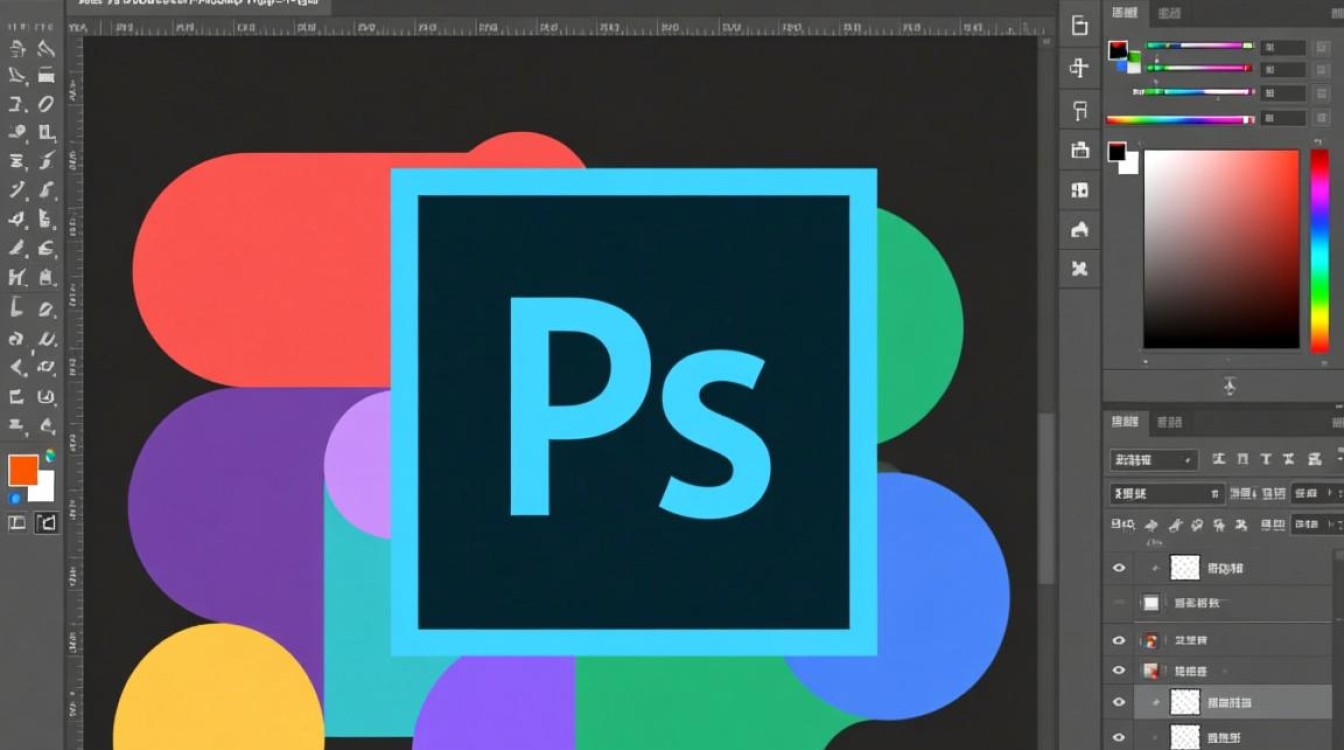Click the top document-shaped icon in the collapsed panel strip
The image size is (1344, 750).
point(1079,26)
